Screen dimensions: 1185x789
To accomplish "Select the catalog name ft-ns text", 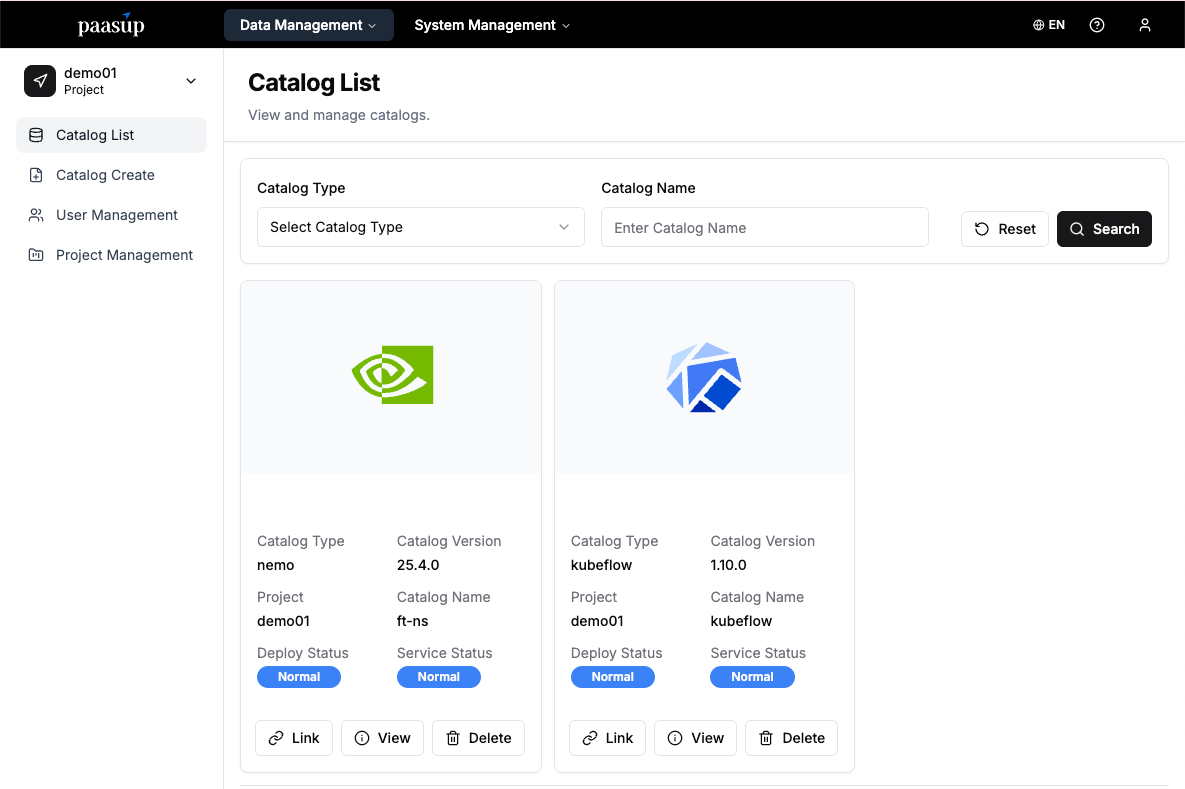I will [413, 621].
